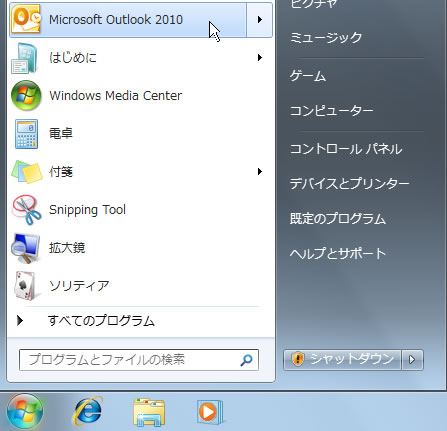Click the Windows Media Center label
This screenshot has width=447, height=431.
click(x=115, y=96)
